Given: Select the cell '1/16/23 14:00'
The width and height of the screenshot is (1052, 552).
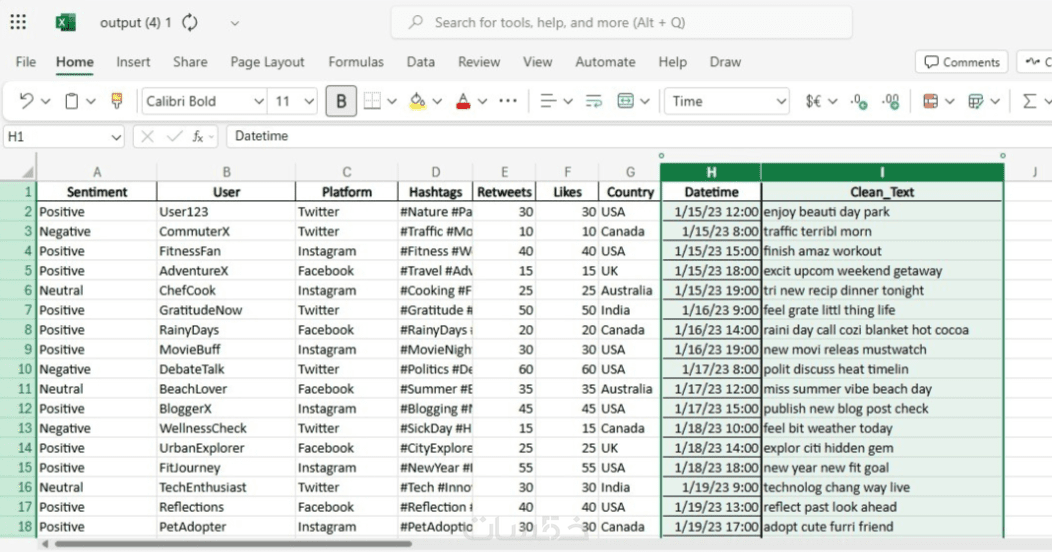Looking at the screenshot, I should [711, 330].
